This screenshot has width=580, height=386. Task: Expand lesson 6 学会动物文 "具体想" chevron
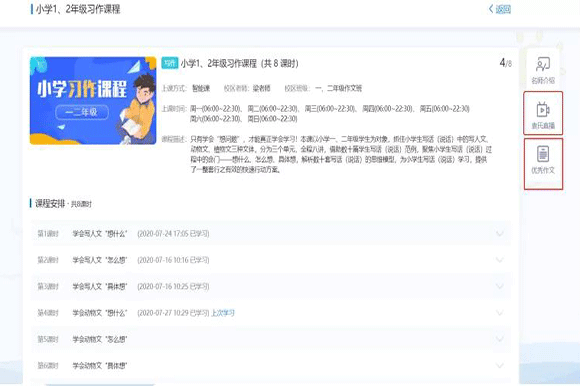pos(499,366)
